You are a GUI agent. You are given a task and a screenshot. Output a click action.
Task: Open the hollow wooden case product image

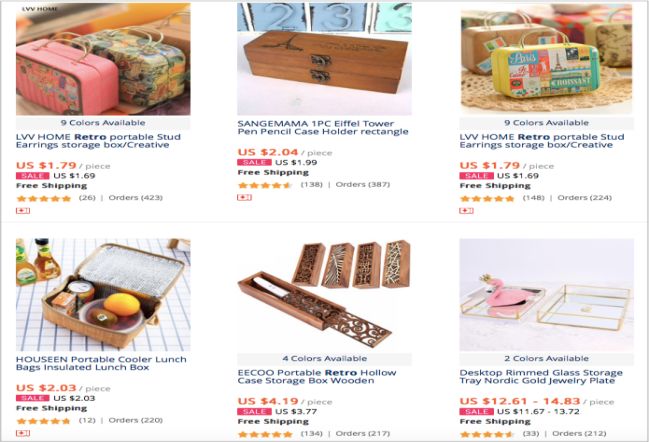(x=324, y=295)
